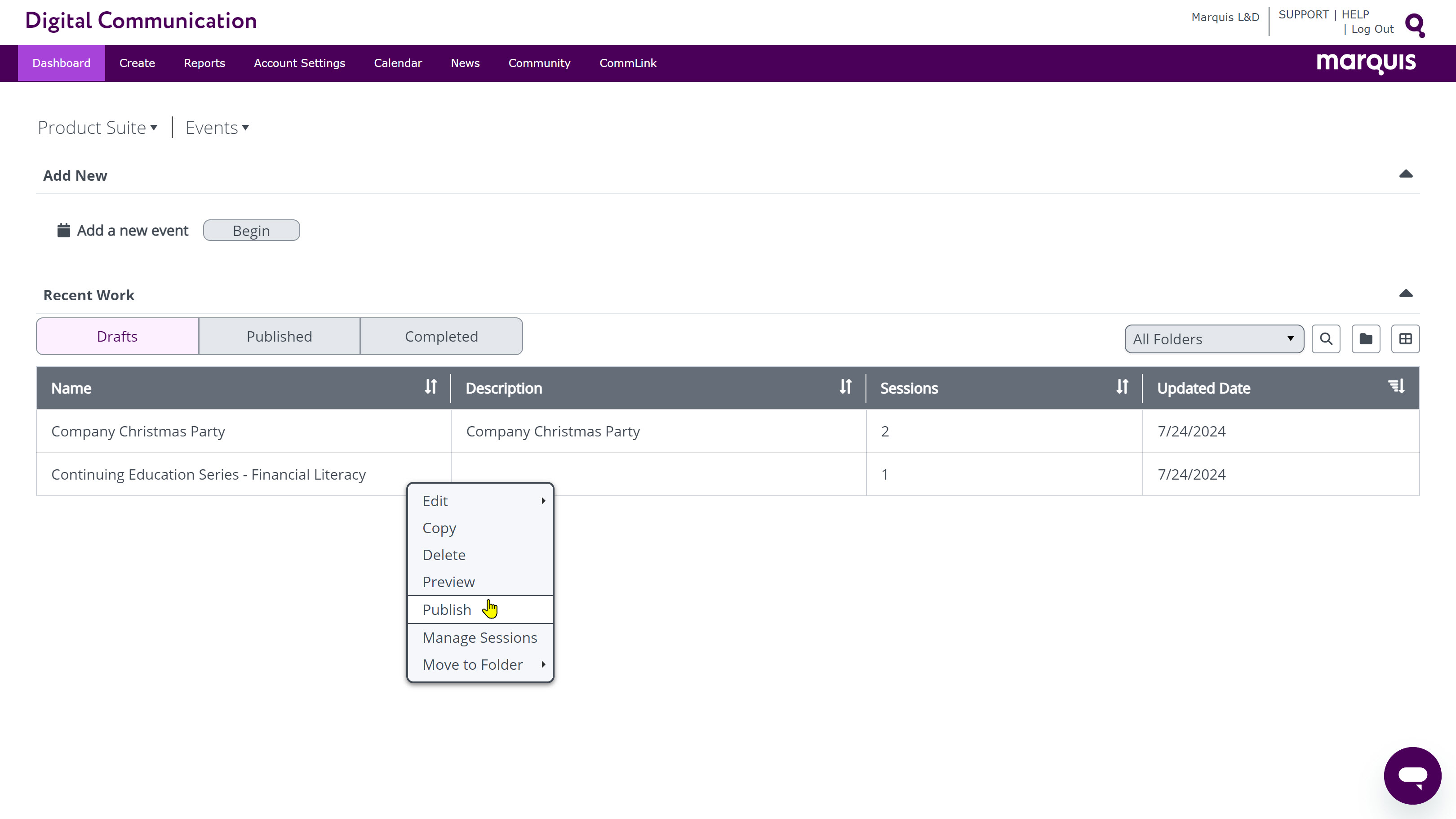The height and width of the screenshot is (819, 1456).
Task: Sort table by Name column arrows
Action: [x=431, y=387]
